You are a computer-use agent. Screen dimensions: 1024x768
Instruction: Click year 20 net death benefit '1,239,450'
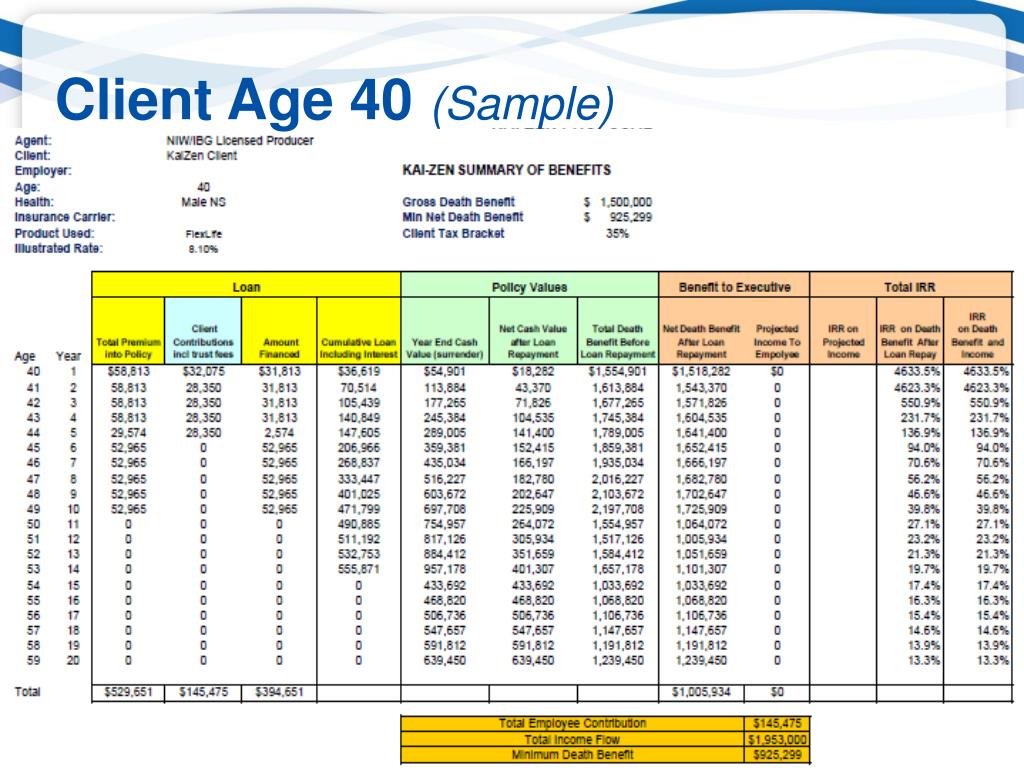701,660
